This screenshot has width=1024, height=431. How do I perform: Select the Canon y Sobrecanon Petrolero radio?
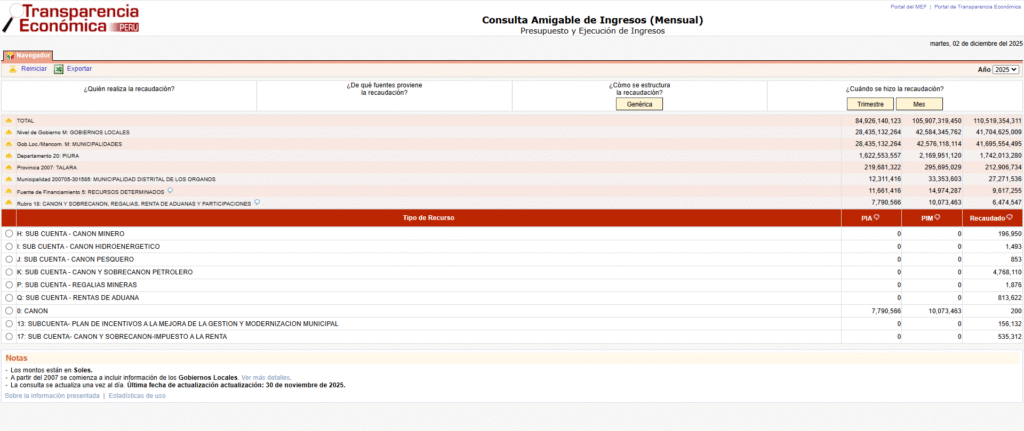coord(9,272)
